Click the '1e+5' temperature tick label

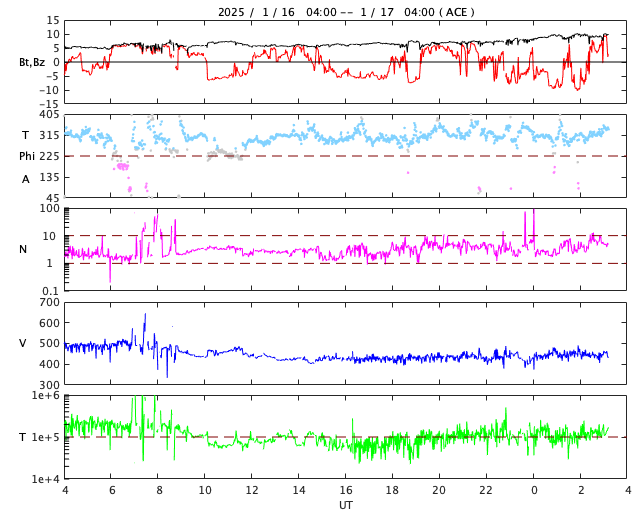tap(46, 437)
